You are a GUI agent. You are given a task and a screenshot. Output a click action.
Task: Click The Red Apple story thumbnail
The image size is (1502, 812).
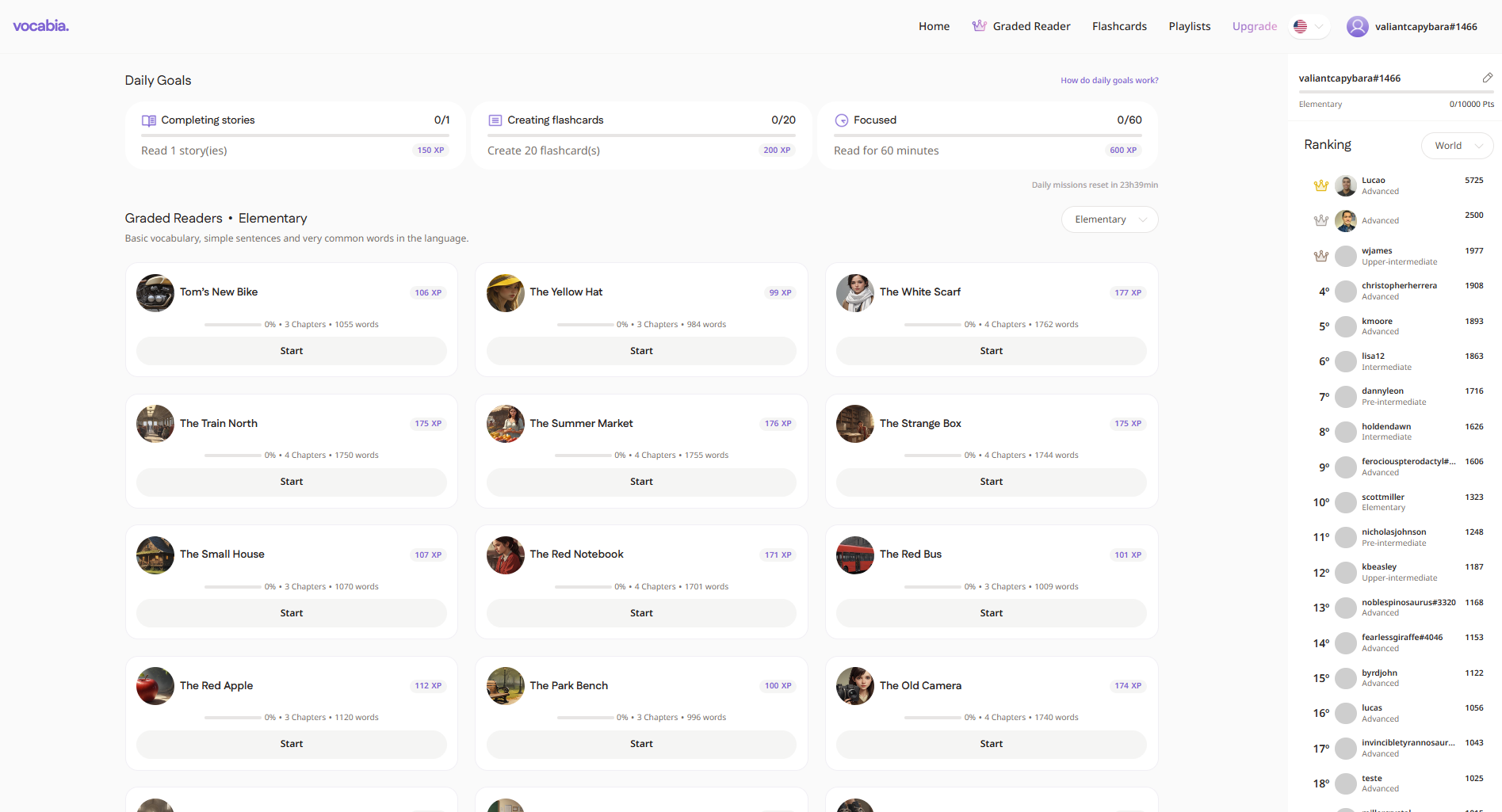155,686
